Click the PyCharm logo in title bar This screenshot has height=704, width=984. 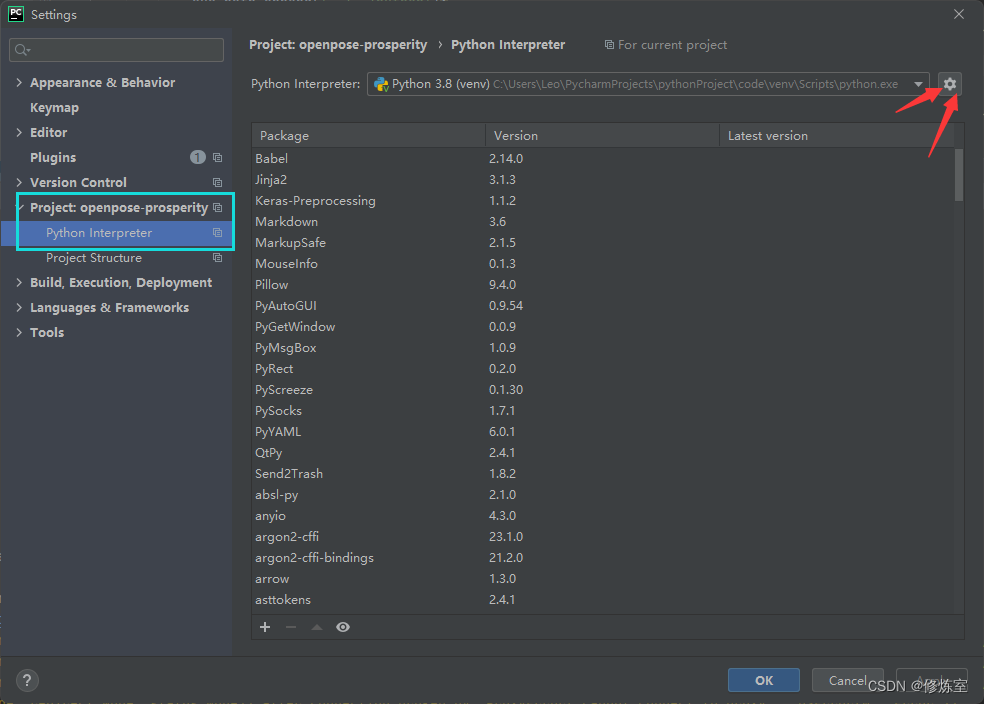(16, 14)
